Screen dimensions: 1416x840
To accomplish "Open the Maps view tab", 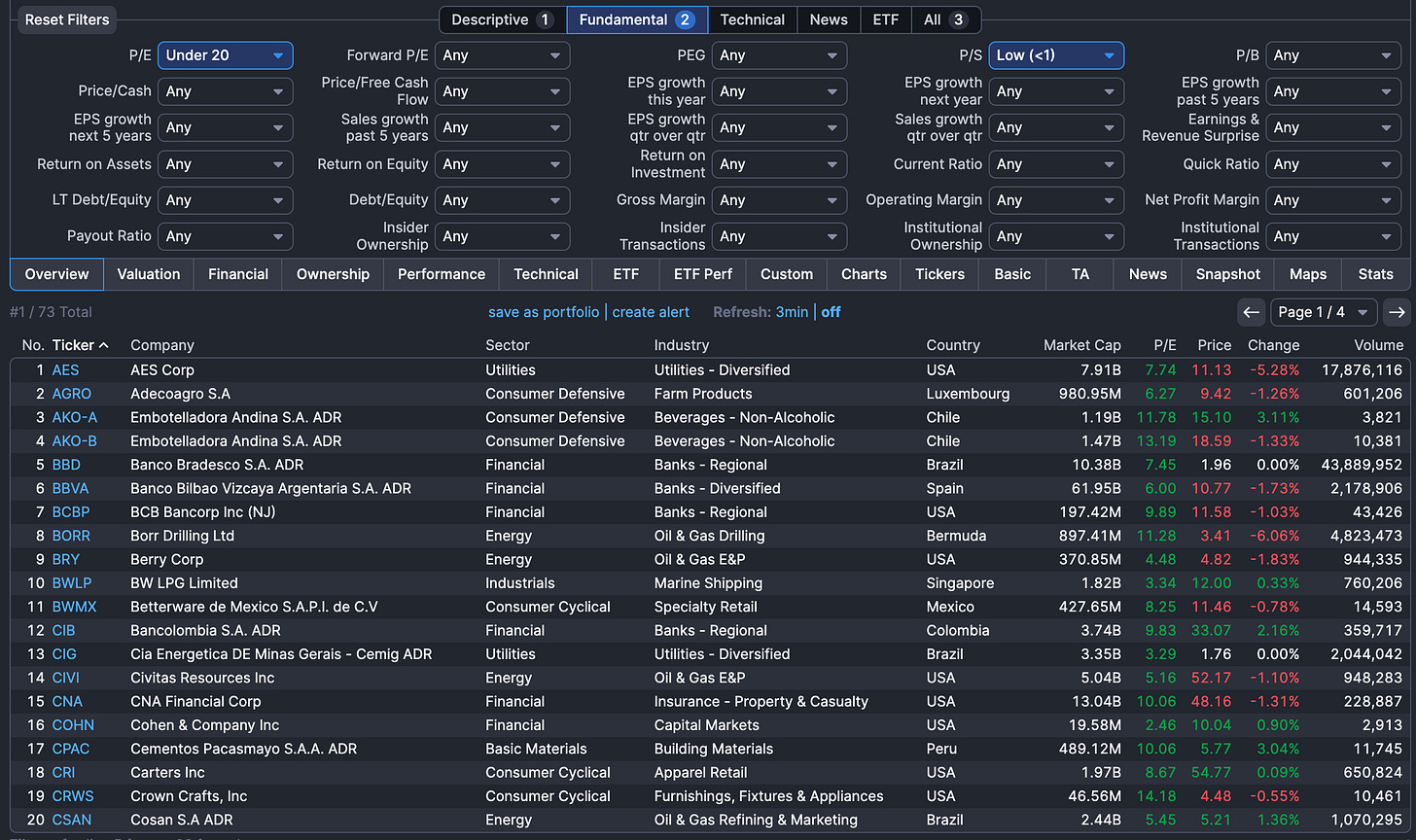I will 1308,274.
